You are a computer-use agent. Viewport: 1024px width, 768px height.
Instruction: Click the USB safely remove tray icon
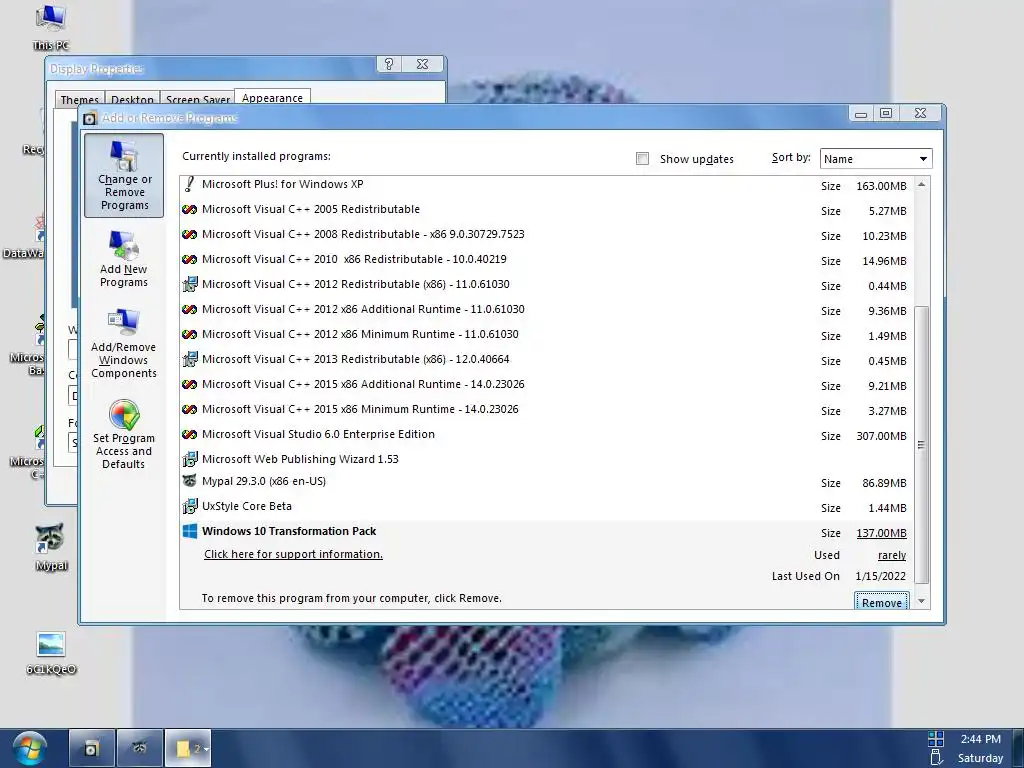pyautogui.click(x=936, y=758)
